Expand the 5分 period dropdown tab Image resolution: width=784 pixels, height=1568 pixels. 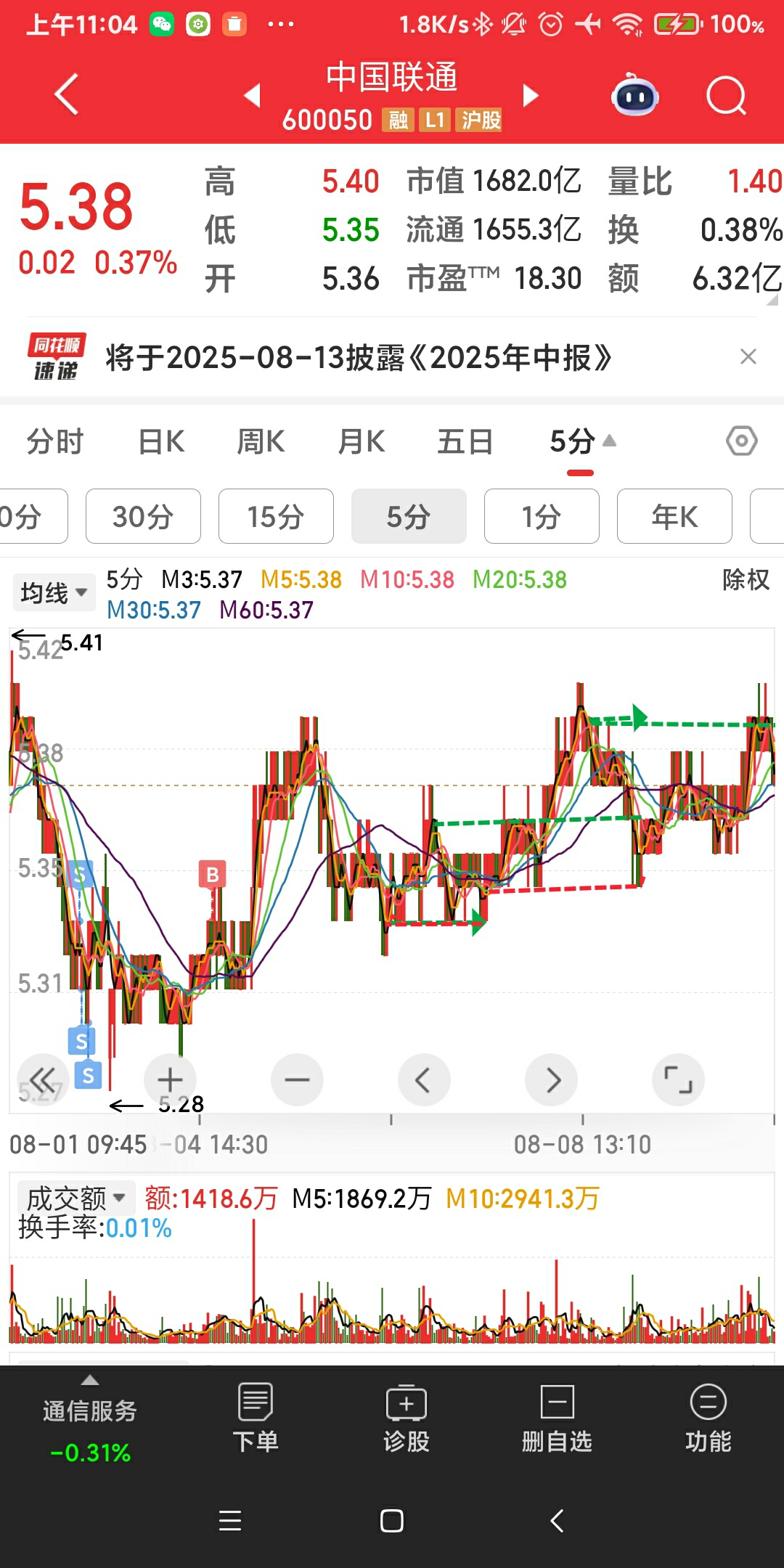pyautogui.click(x=581, y=441)
